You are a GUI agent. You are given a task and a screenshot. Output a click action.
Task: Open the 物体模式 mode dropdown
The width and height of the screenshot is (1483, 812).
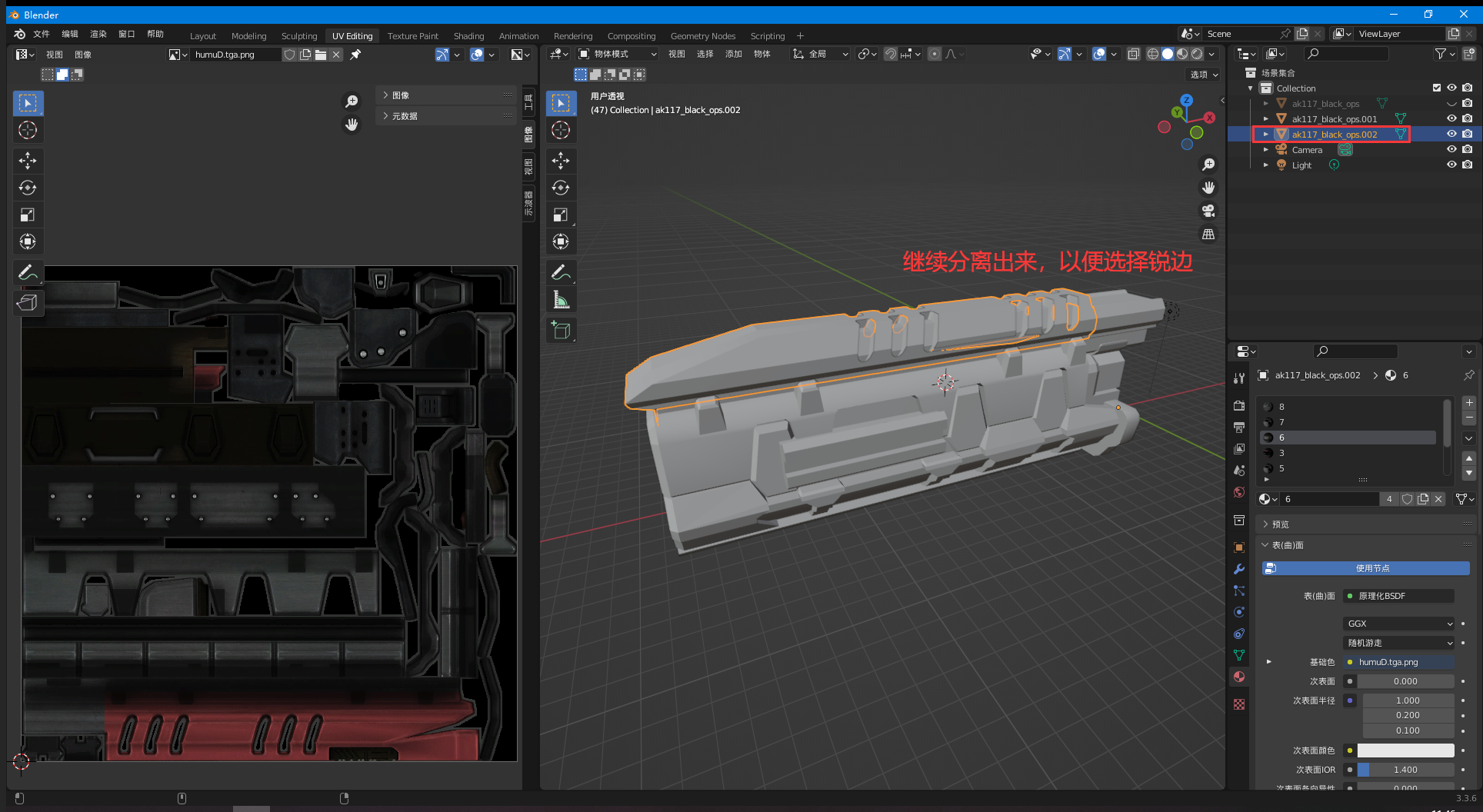(x=618, y=54)
